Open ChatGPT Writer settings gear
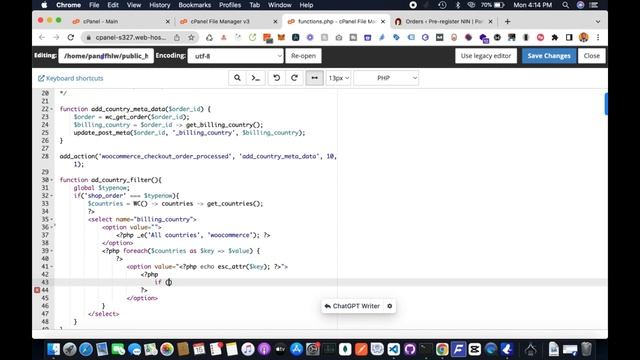This screenshot has height=360, width=640. click(390, 306)
